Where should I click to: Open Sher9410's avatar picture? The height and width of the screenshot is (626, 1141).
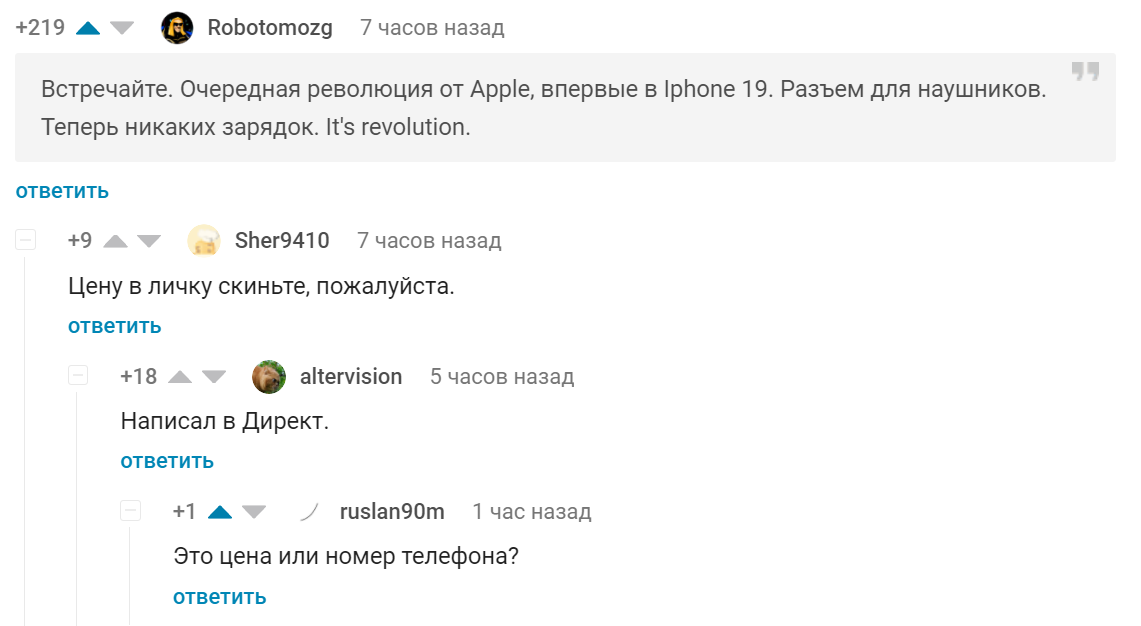(x=204, y=241)
